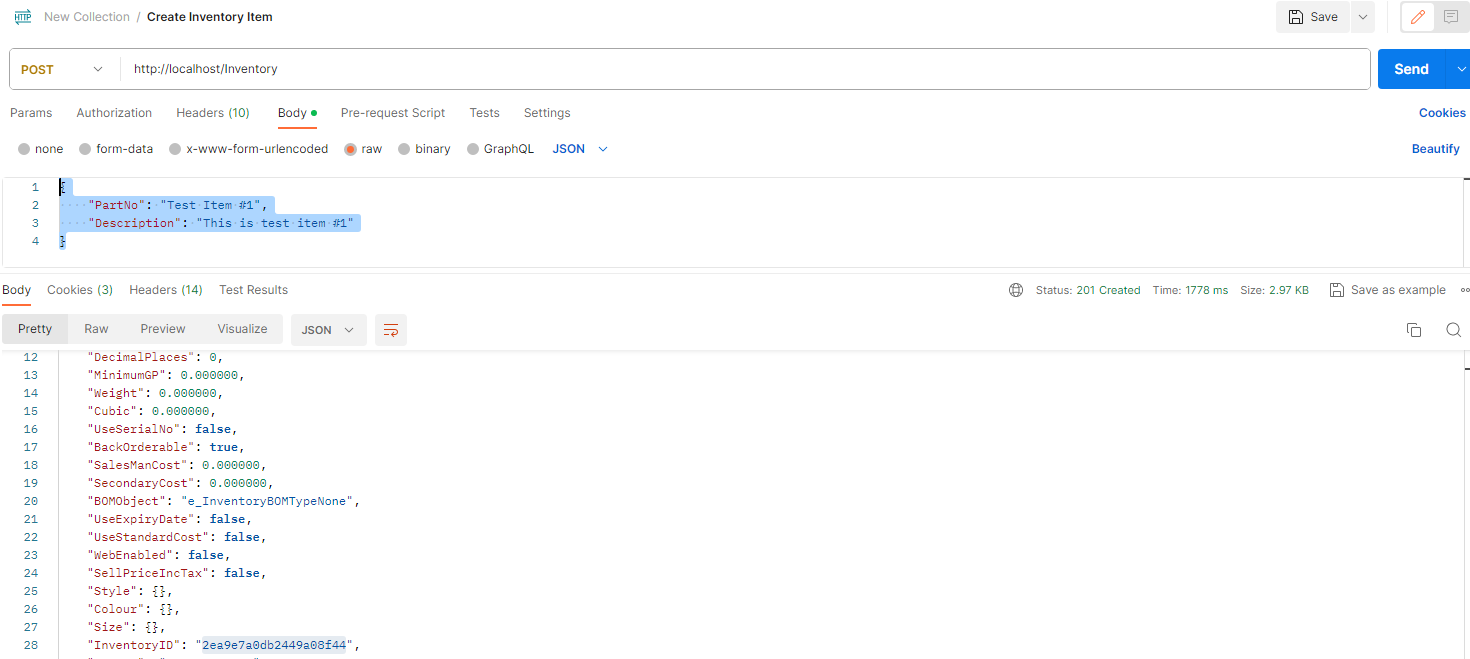1470x659 pixels.
Task: Click the Beautify link
Action: click(x=1435, y=149)
